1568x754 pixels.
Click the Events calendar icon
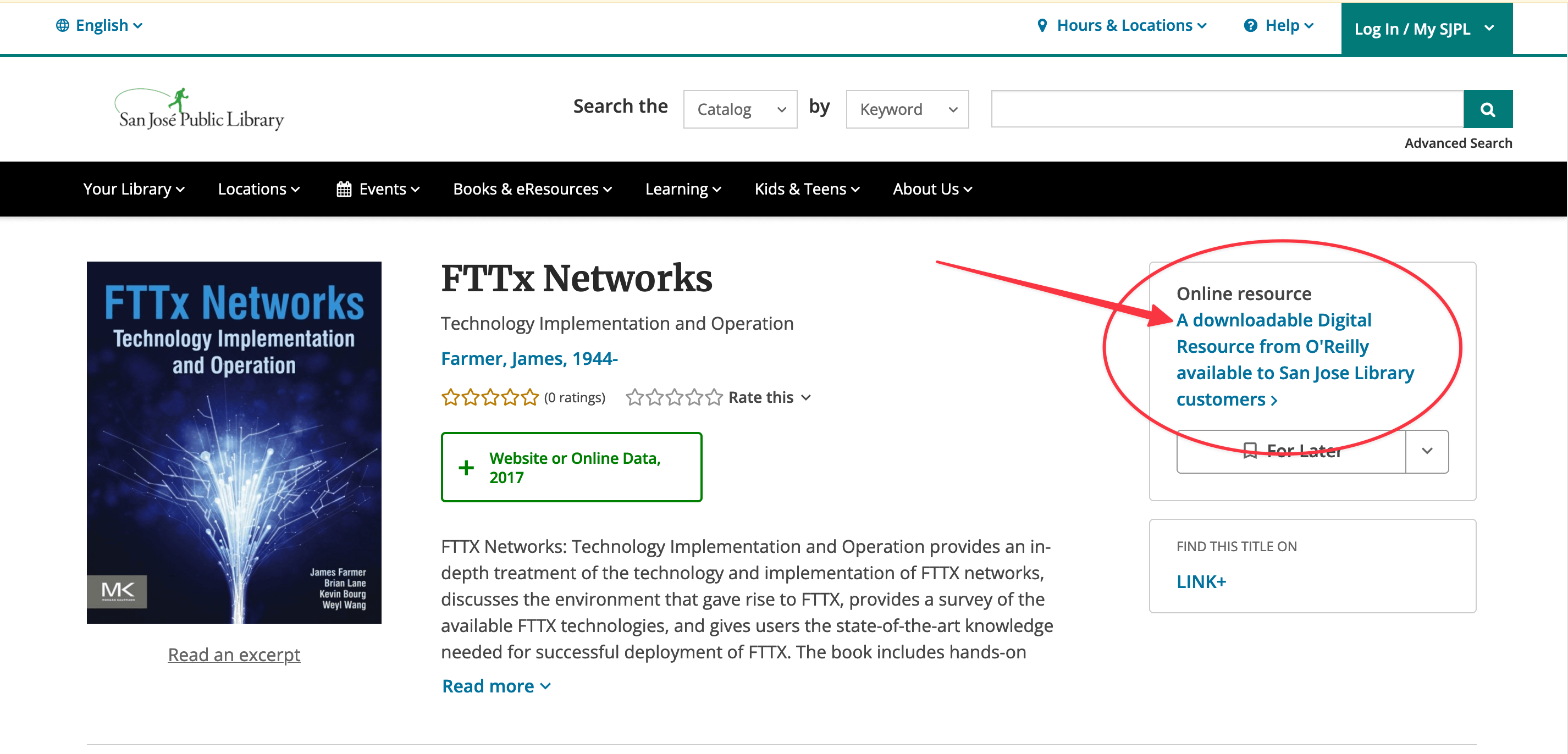coord(344,189)
